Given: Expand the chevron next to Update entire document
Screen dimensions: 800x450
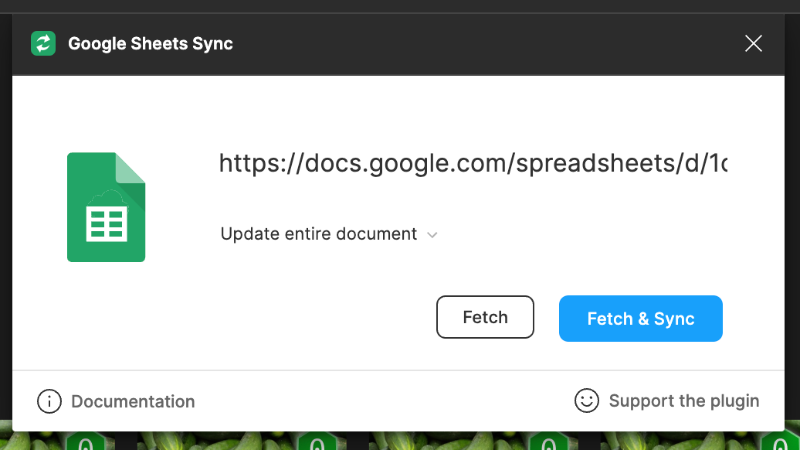Looking at the screenshot, I should pyautogui.click(x=432, y=235).
